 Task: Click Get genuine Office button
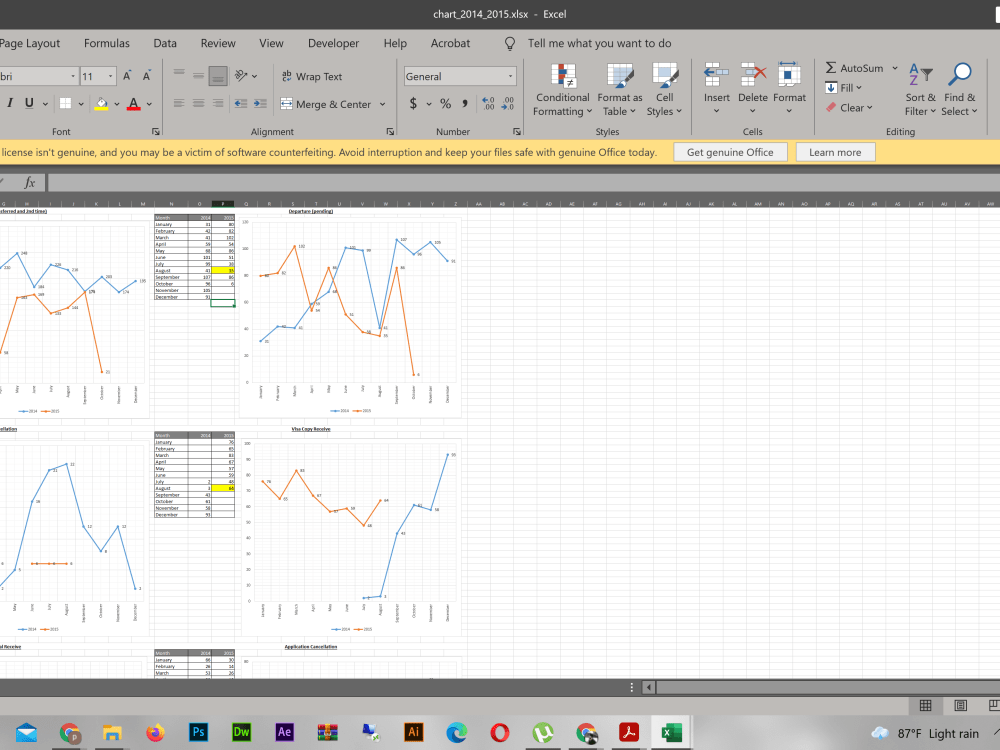(x=730, y=152)
